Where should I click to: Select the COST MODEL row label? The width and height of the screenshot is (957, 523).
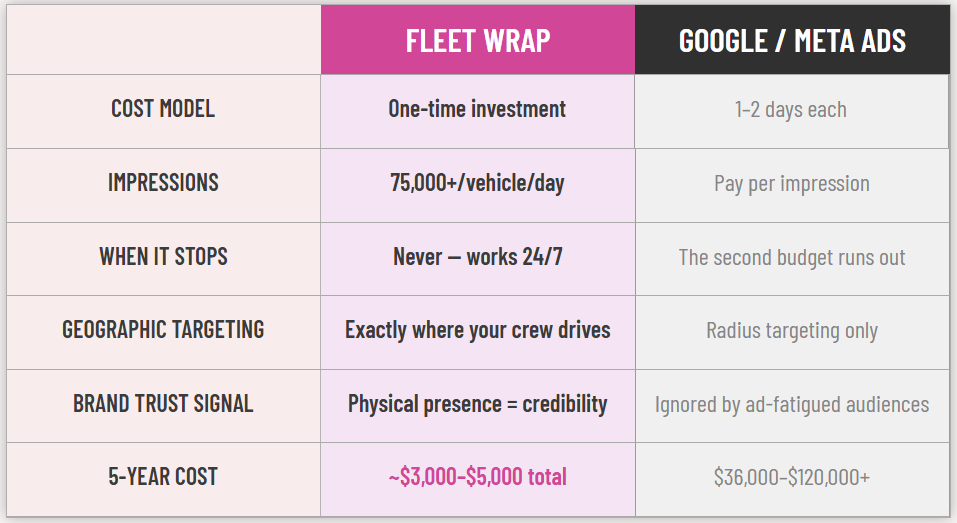click(x=163, y=109)
